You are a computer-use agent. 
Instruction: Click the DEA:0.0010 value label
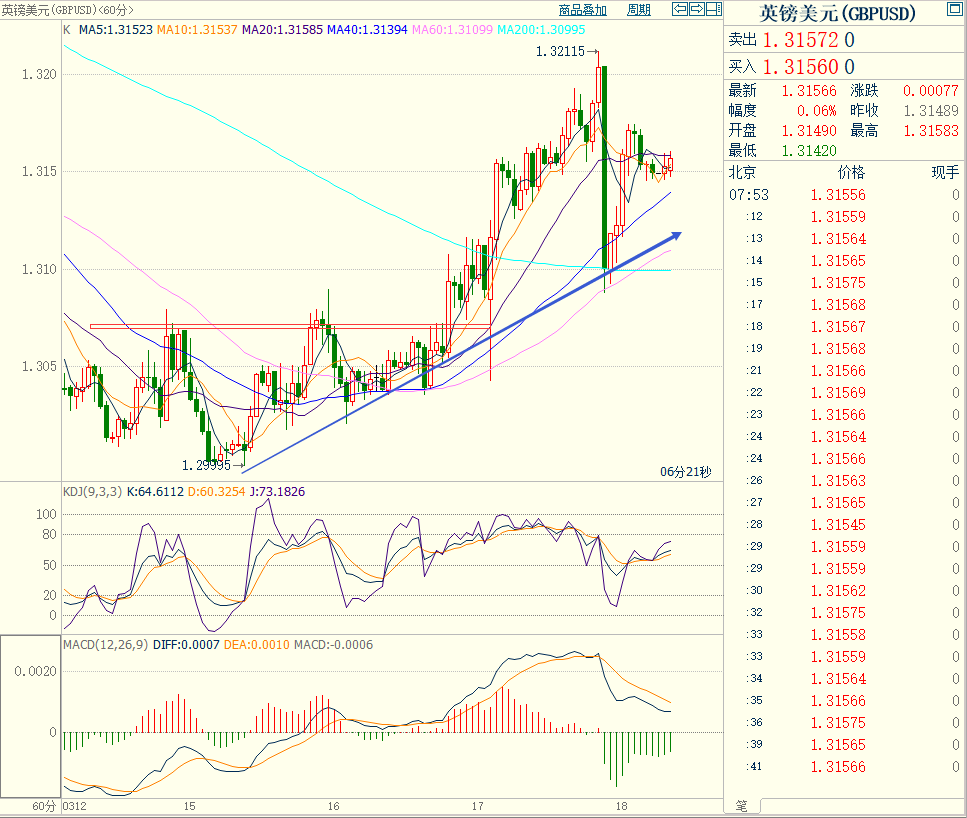tap(257, 645)
